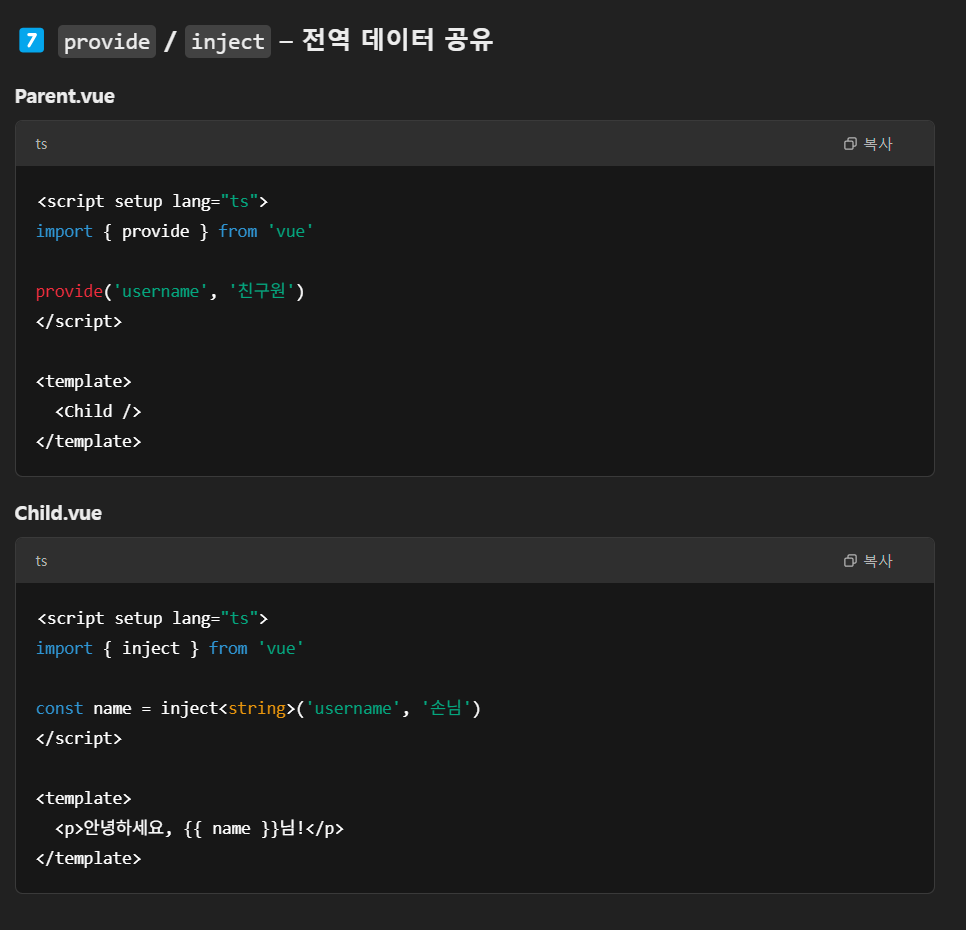The image size is (966, 930).
Task: Click the opening '<template>' line in Child.vue
Action: click(x=84, y=798)
